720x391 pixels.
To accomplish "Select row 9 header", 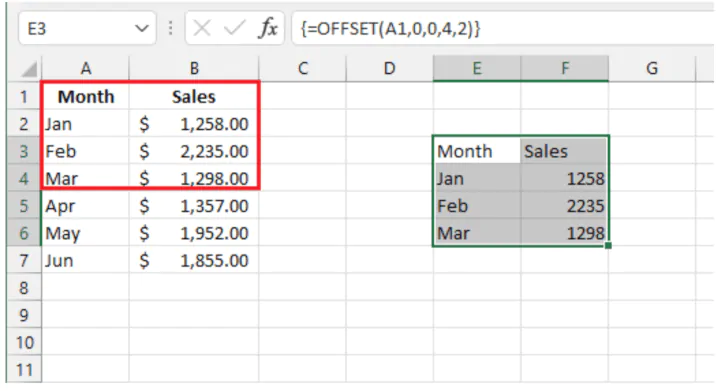I will pos(24,315).
